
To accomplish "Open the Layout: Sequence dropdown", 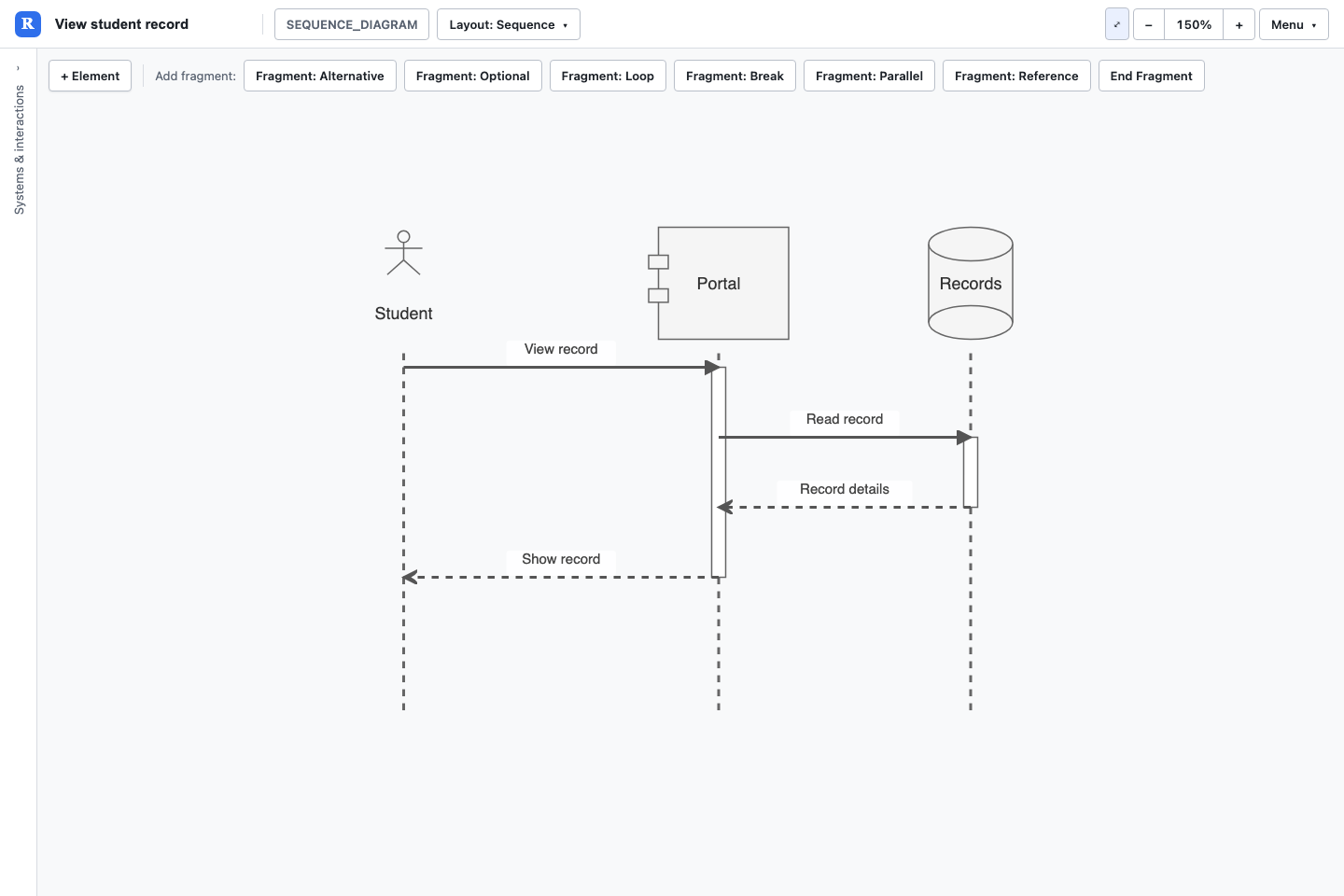I will [x=509, y=24].
